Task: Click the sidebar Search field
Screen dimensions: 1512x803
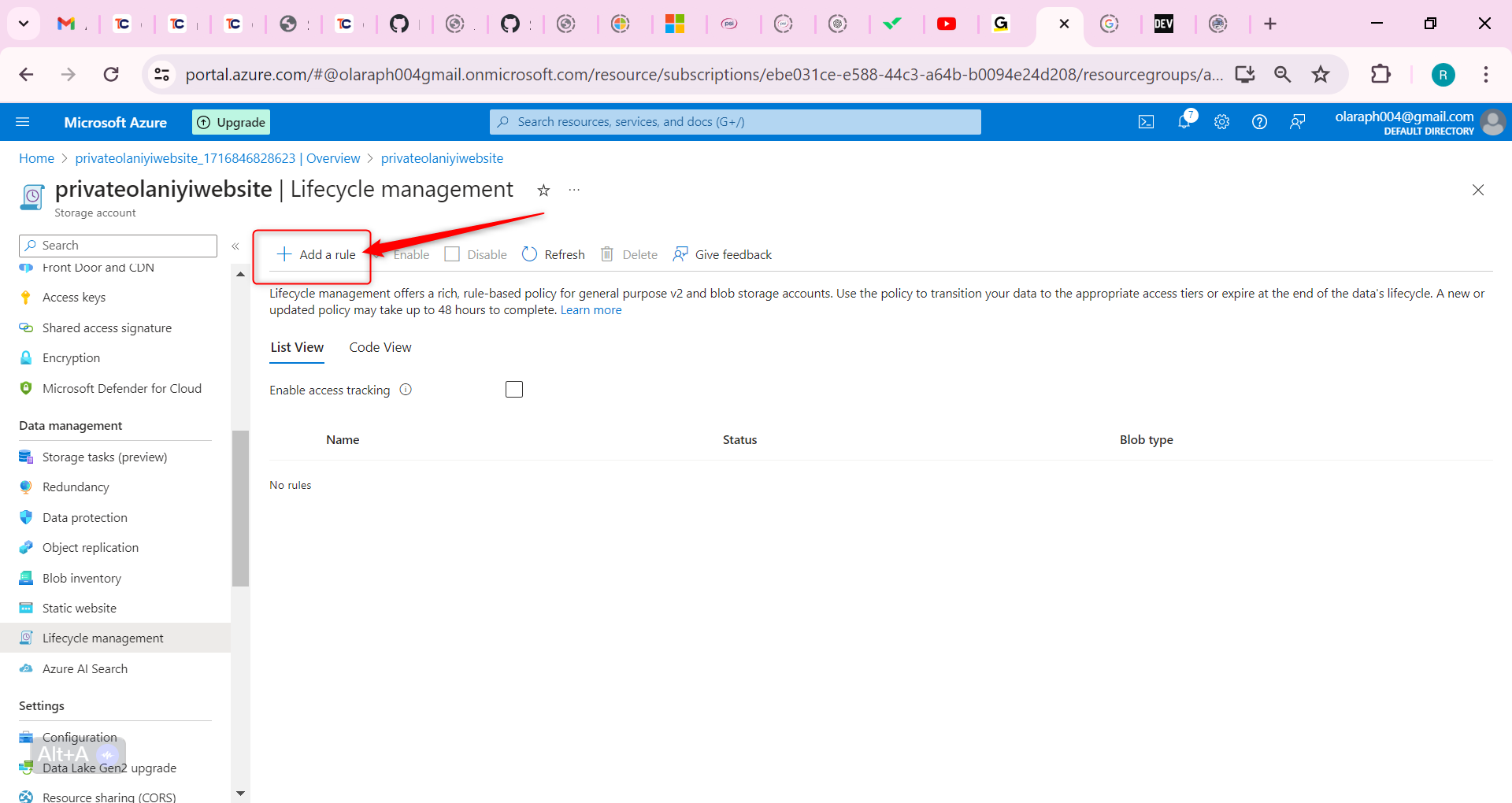Action: coord(118,246)
